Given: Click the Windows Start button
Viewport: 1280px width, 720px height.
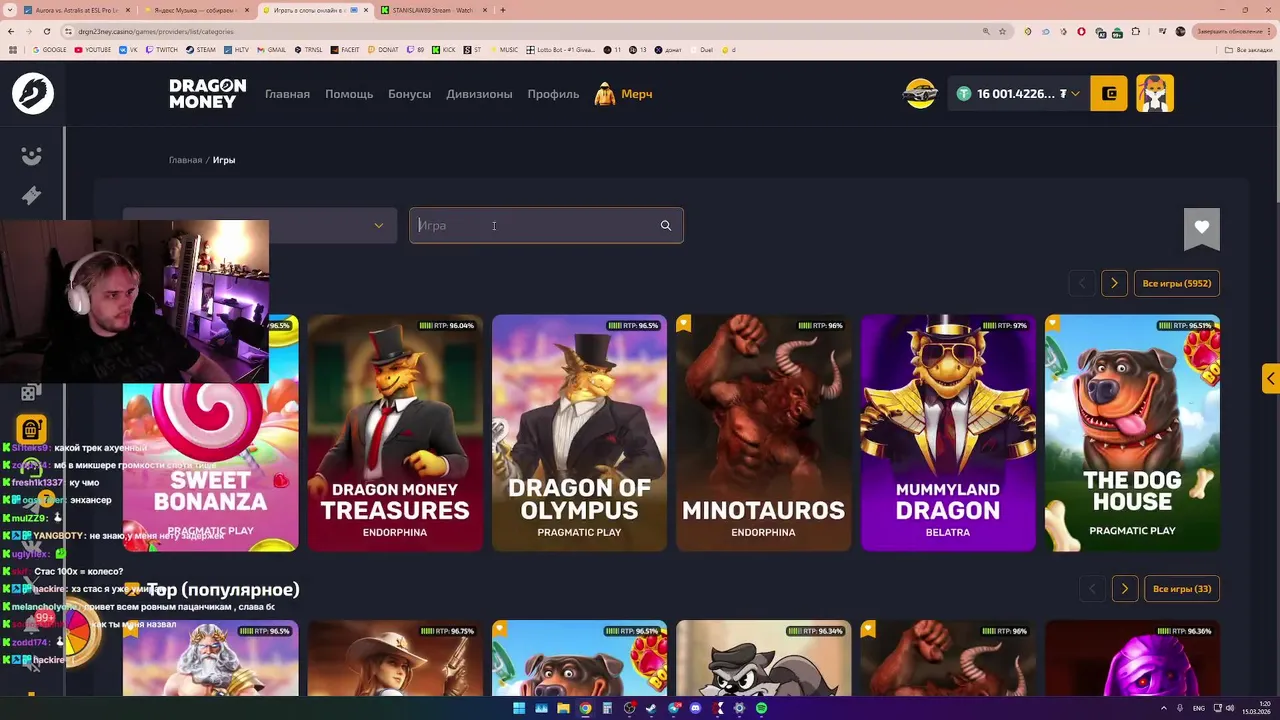Looking at the screenshot, I should coord(519,708).
